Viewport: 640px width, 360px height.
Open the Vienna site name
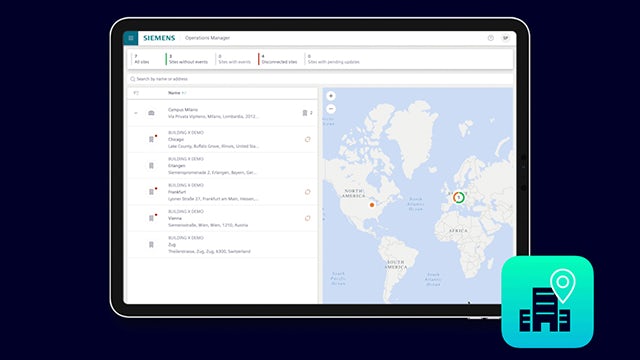(175, 218)
